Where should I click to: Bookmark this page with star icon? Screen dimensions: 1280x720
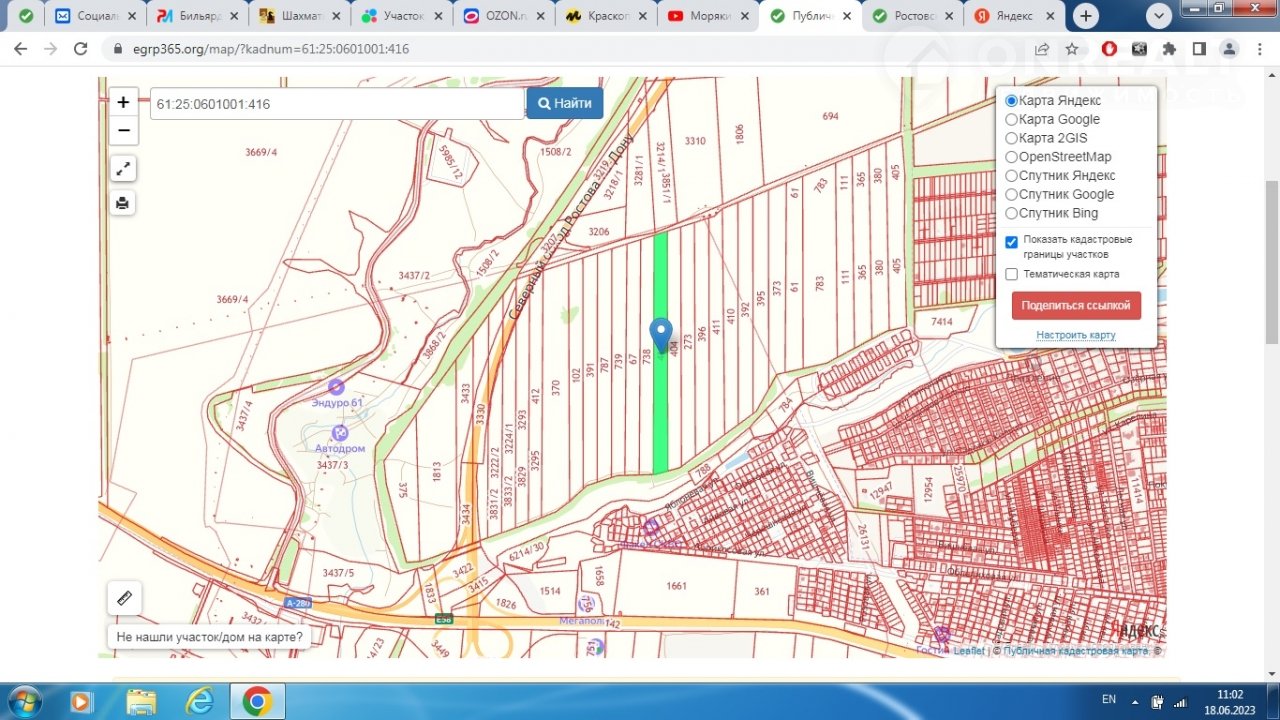click(x=1072, y=48)
